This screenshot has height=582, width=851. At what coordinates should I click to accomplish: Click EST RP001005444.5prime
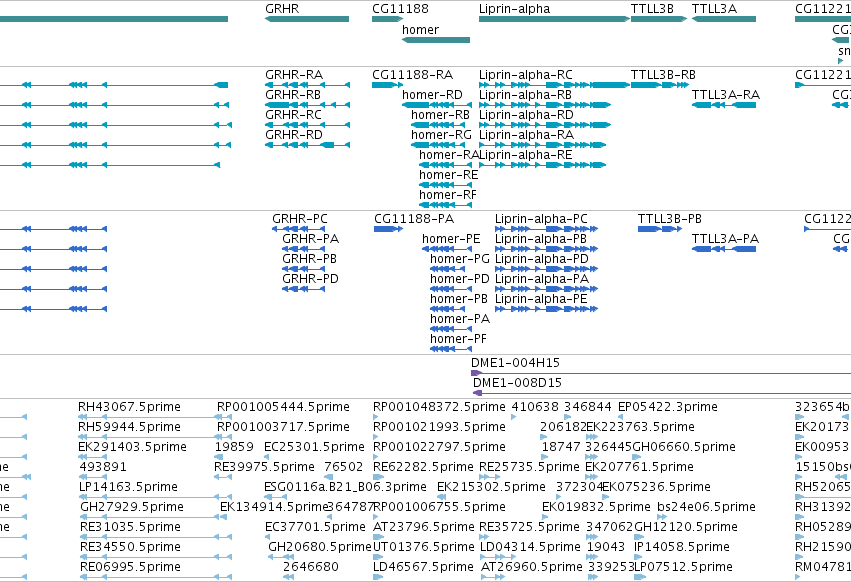tap(283, 407)
